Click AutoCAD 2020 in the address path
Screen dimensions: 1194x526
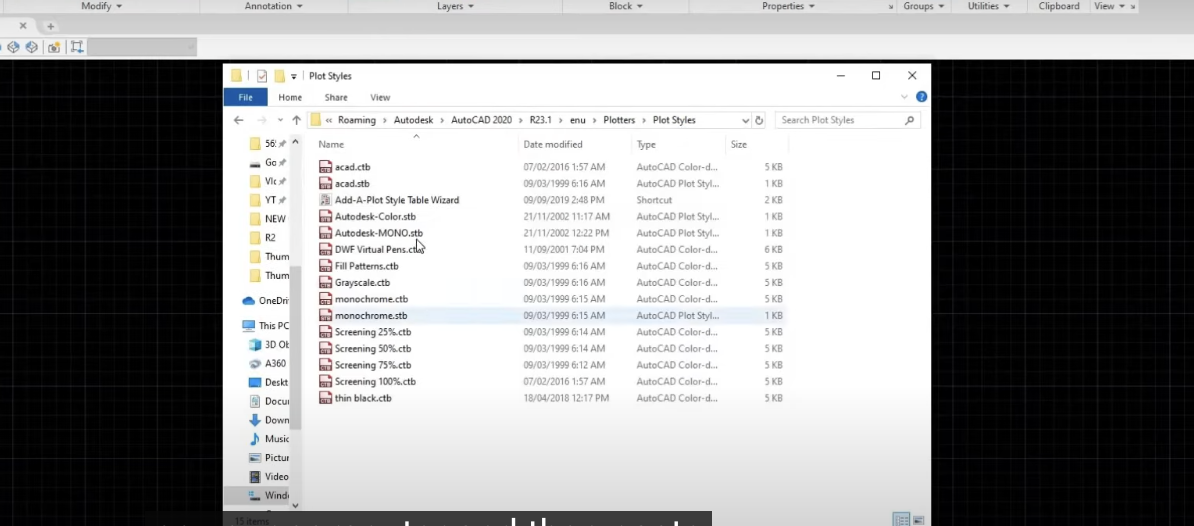(x=481, y=120)
